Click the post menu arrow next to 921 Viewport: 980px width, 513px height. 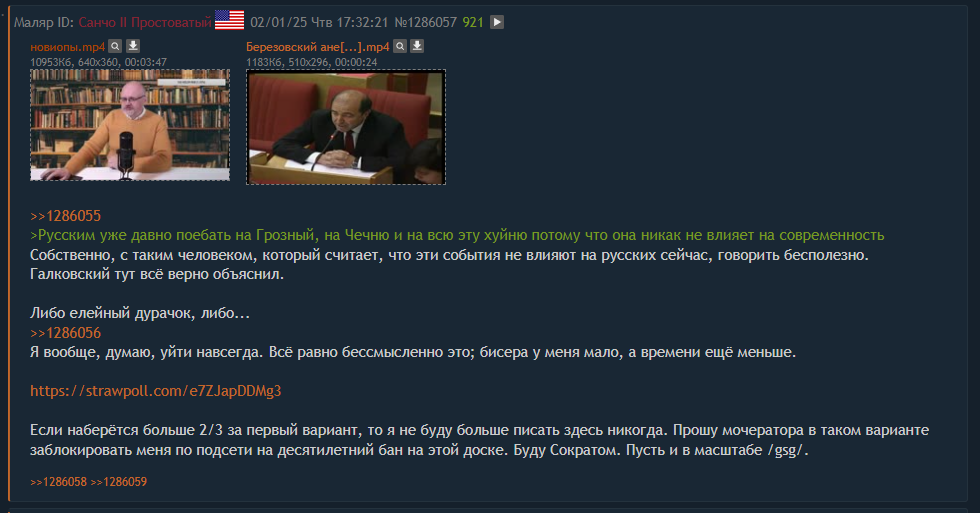point(497,22)
